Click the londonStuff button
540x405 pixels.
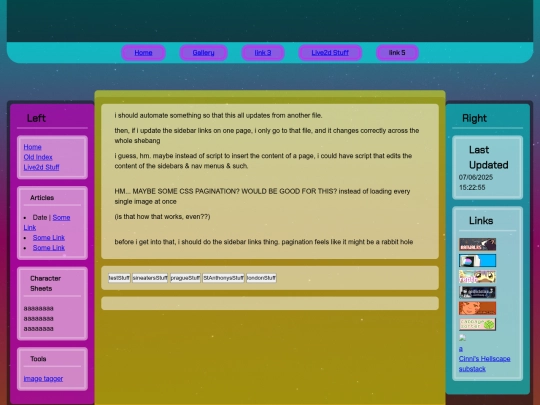261,278
